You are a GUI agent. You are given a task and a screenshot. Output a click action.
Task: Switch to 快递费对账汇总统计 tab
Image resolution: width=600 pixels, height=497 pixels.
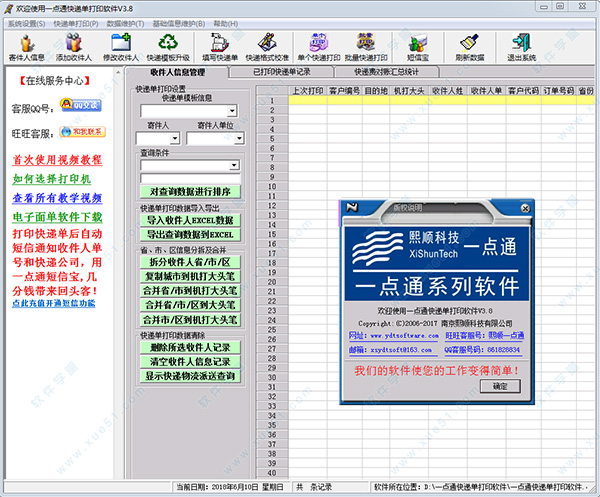(386, 72)
